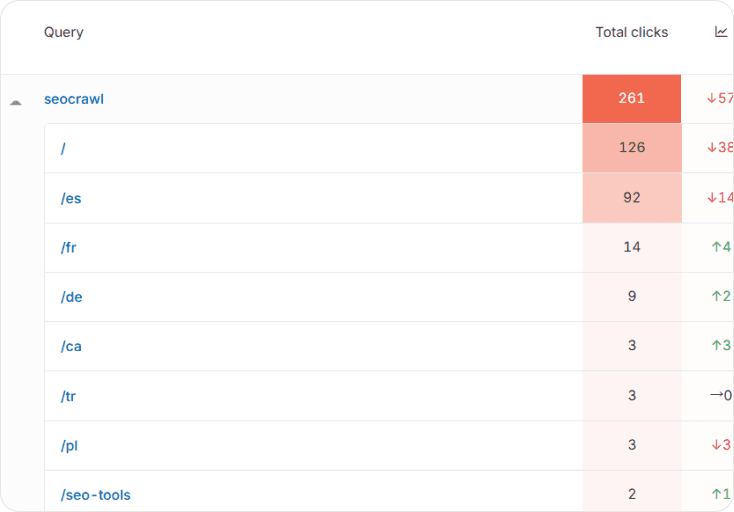Click the trend chart icon in the header
The image size is (734, 512).
pos(721,32)
